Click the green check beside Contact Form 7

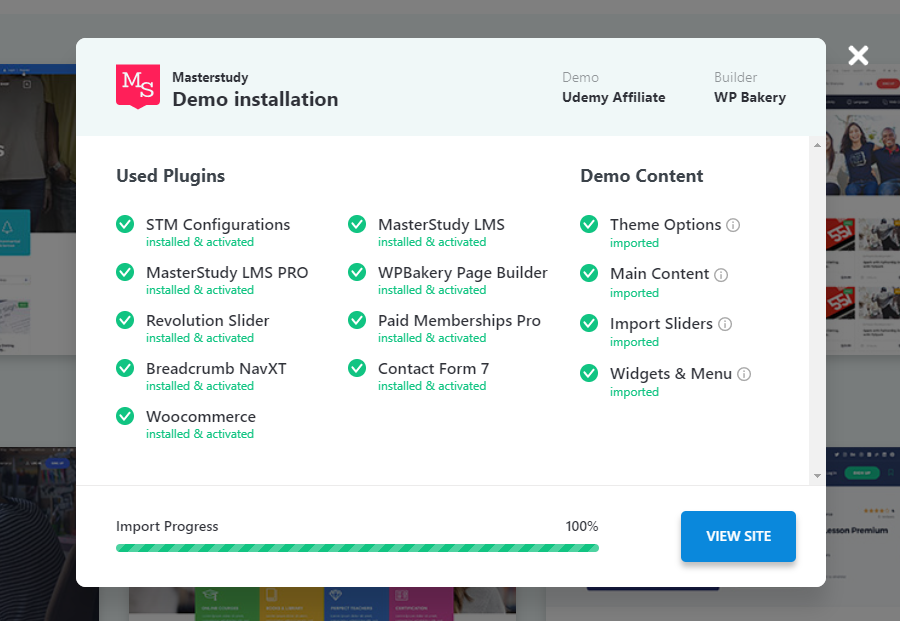coord(357,368)
